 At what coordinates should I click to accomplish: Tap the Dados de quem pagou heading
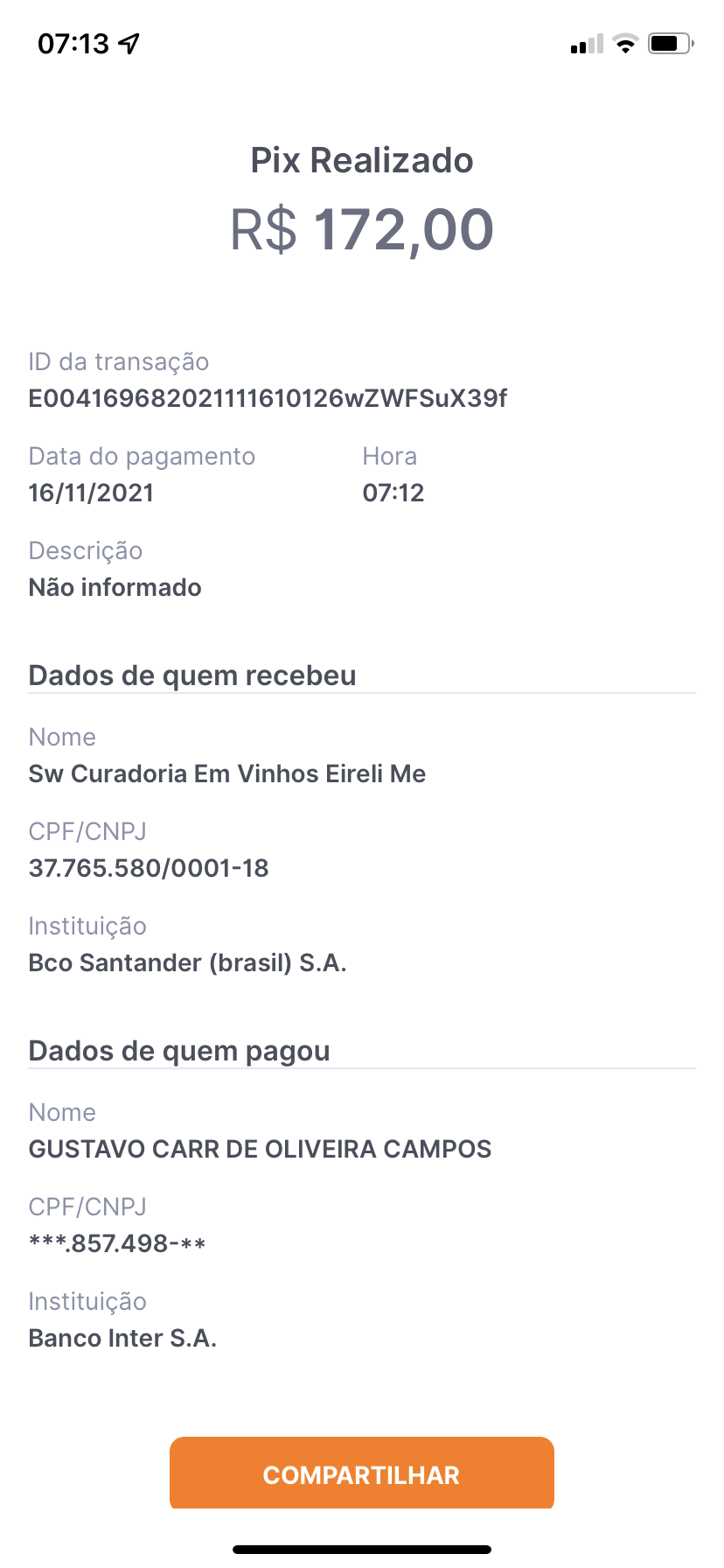pos(179,1051)
